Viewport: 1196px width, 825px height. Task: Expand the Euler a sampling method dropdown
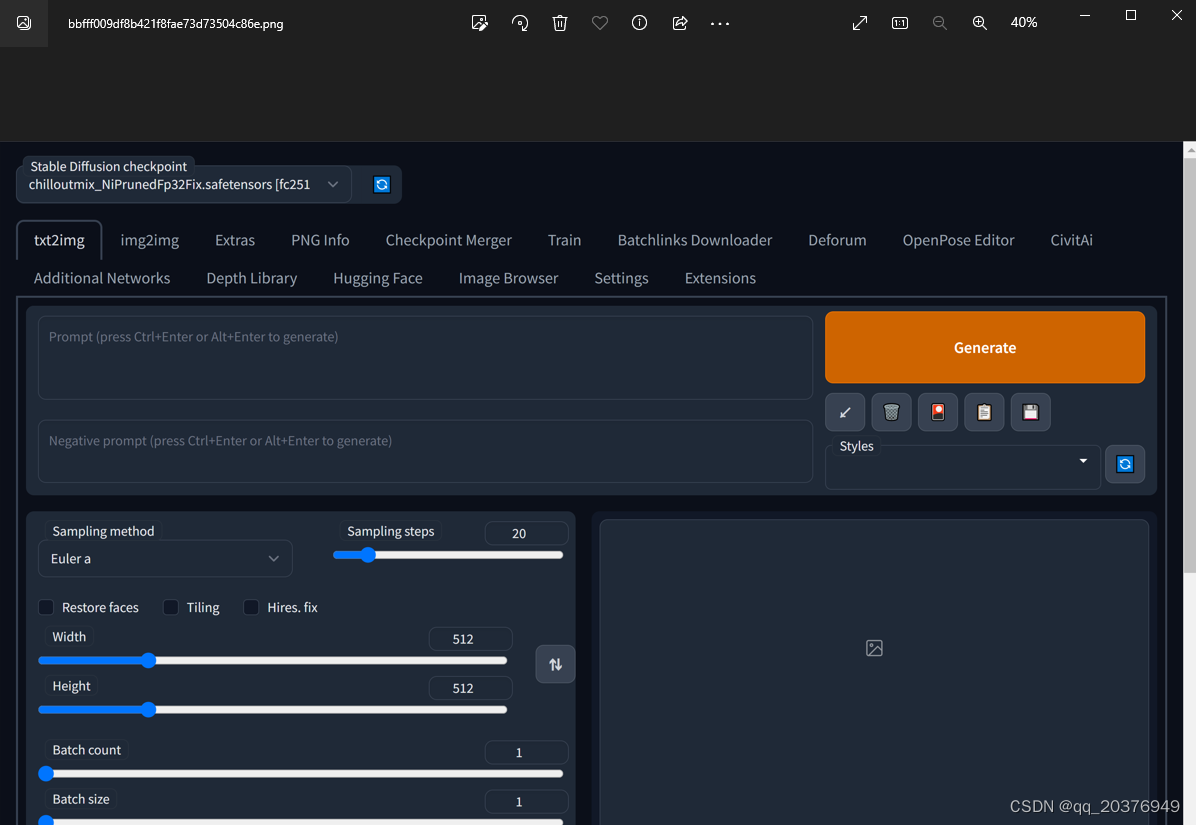(x=166, y=559)
